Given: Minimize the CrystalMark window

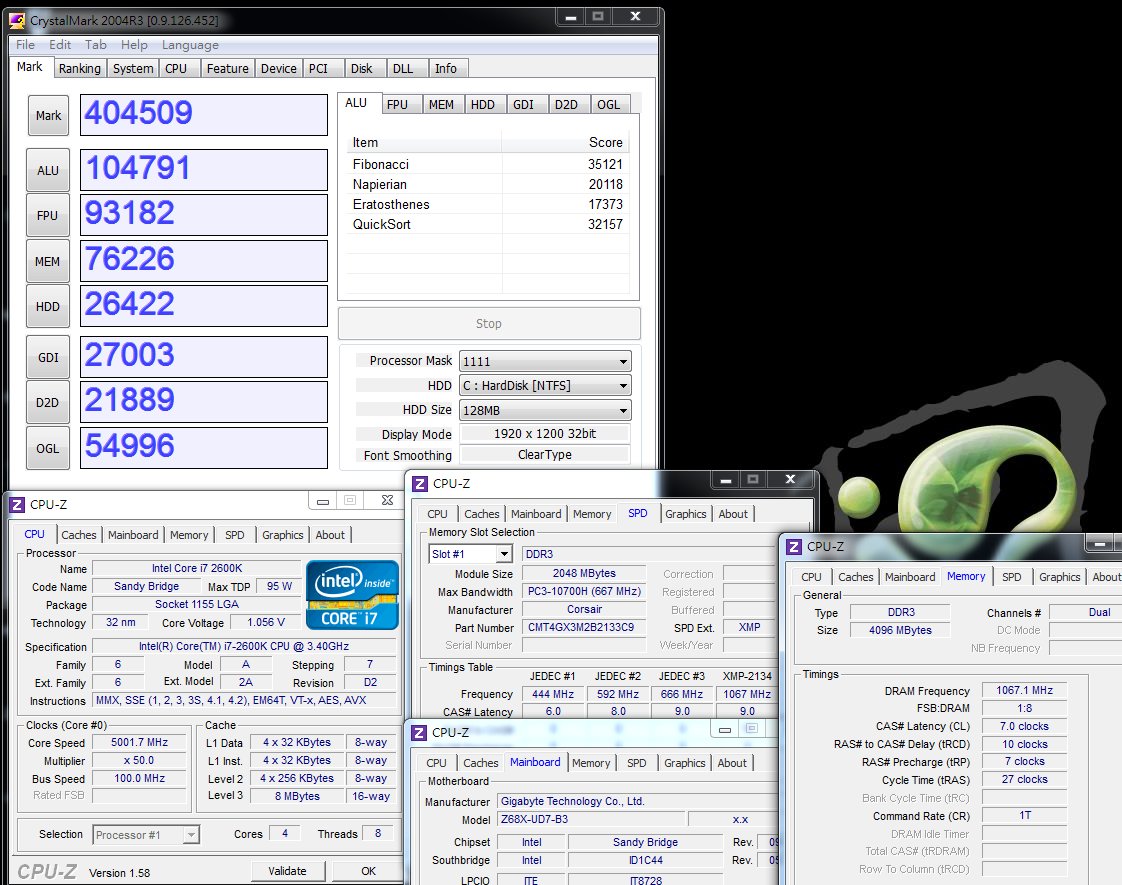Looking at the screenshot, I should coord(571,16).
